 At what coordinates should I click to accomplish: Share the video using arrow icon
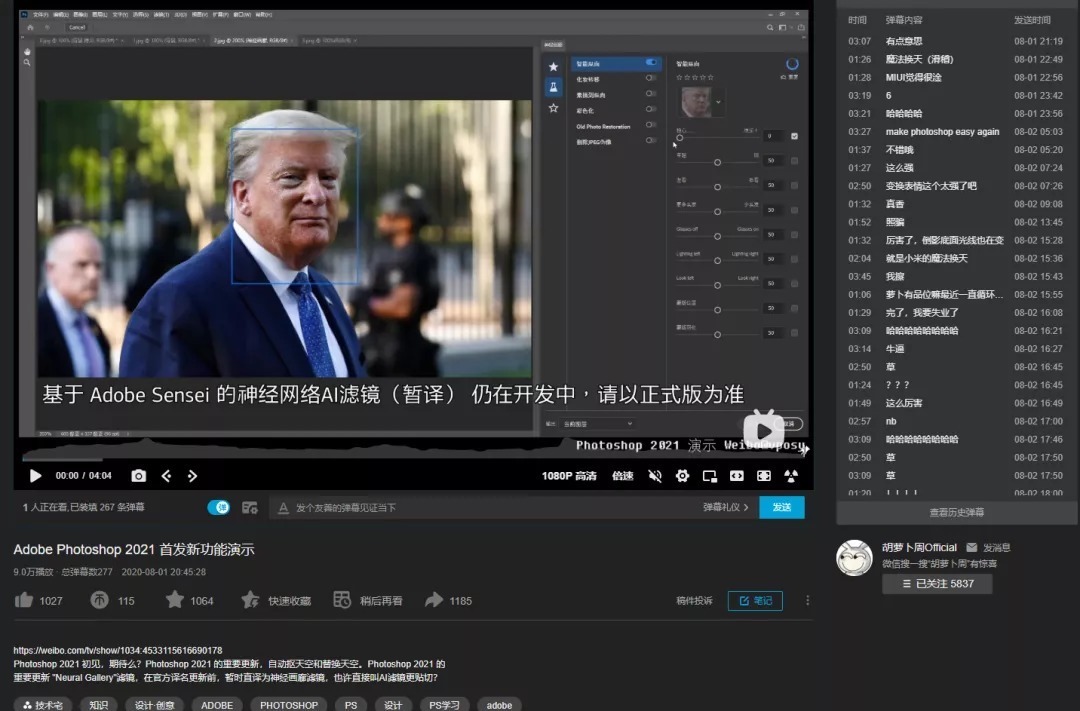[434, 600]
